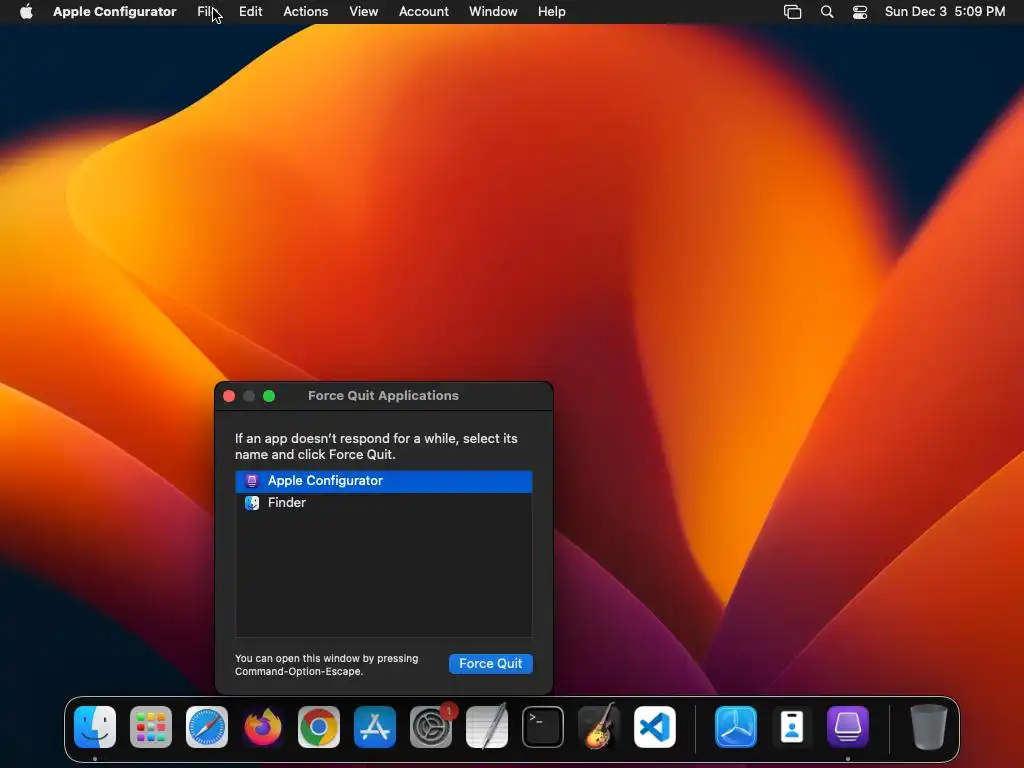
Task: Open Spotlight search in menu bar
Action: point(827,12)
